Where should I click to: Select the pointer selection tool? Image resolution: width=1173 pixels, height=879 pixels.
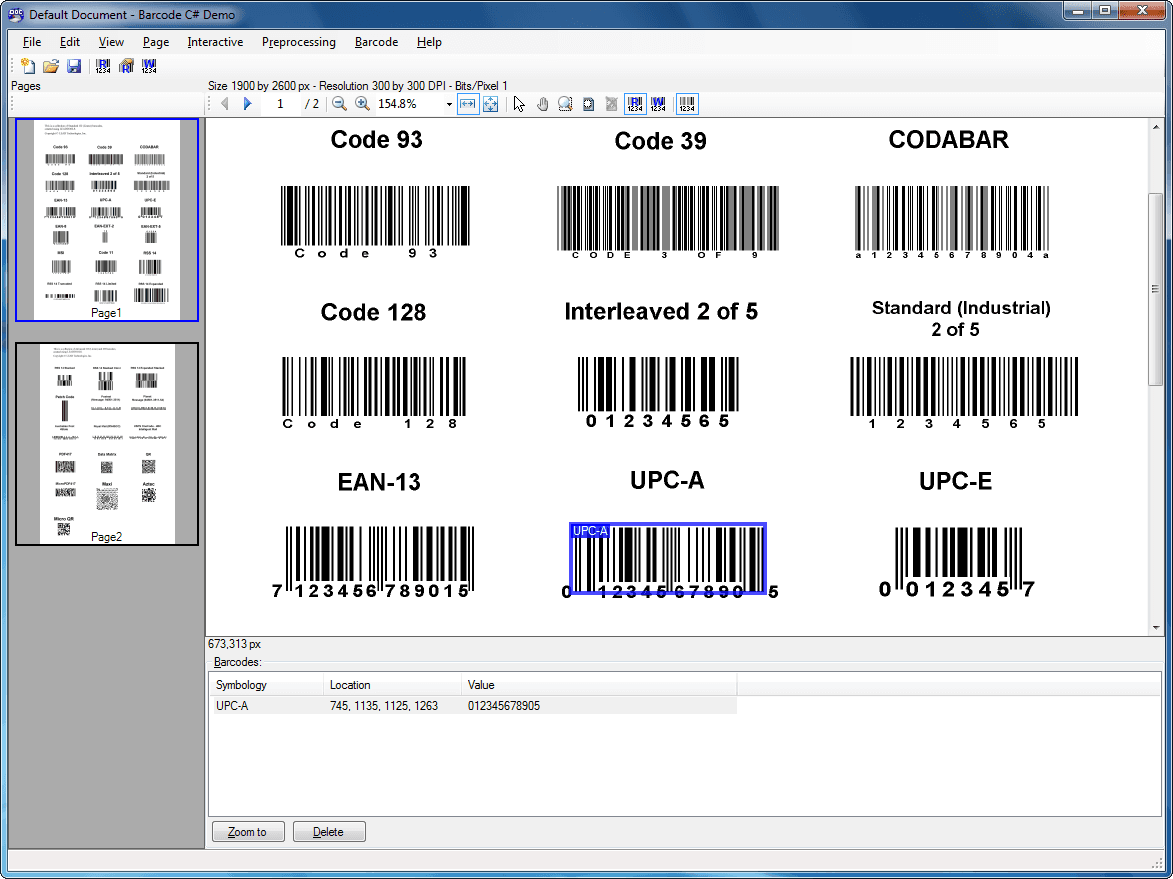(520, 104)
